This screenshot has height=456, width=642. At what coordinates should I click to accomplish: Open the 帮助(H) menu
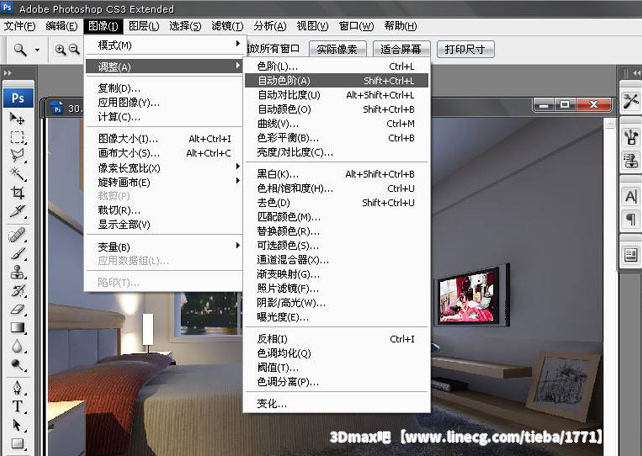[x=400, y=26]
